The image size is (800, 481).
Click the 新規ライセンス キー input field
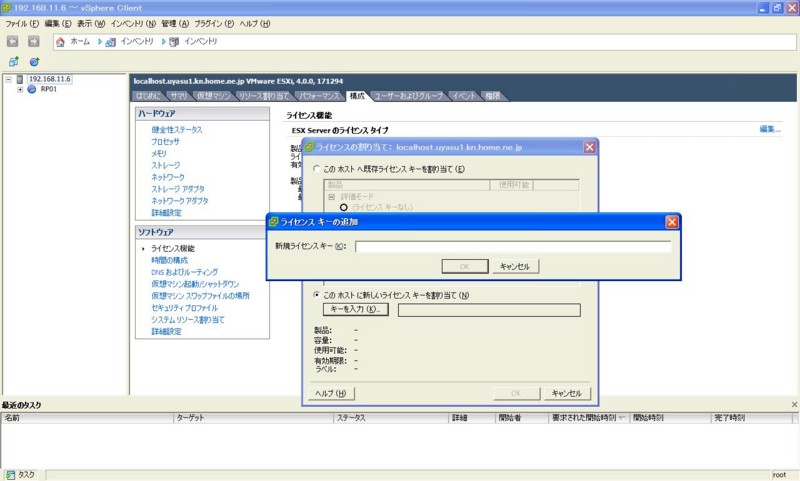click(x=513, y=246)
